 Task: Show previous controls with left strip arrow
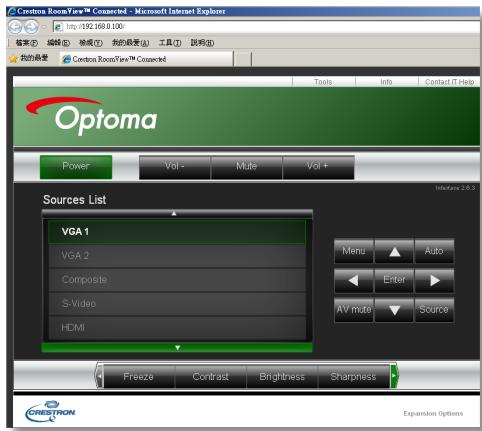[99, 376]
